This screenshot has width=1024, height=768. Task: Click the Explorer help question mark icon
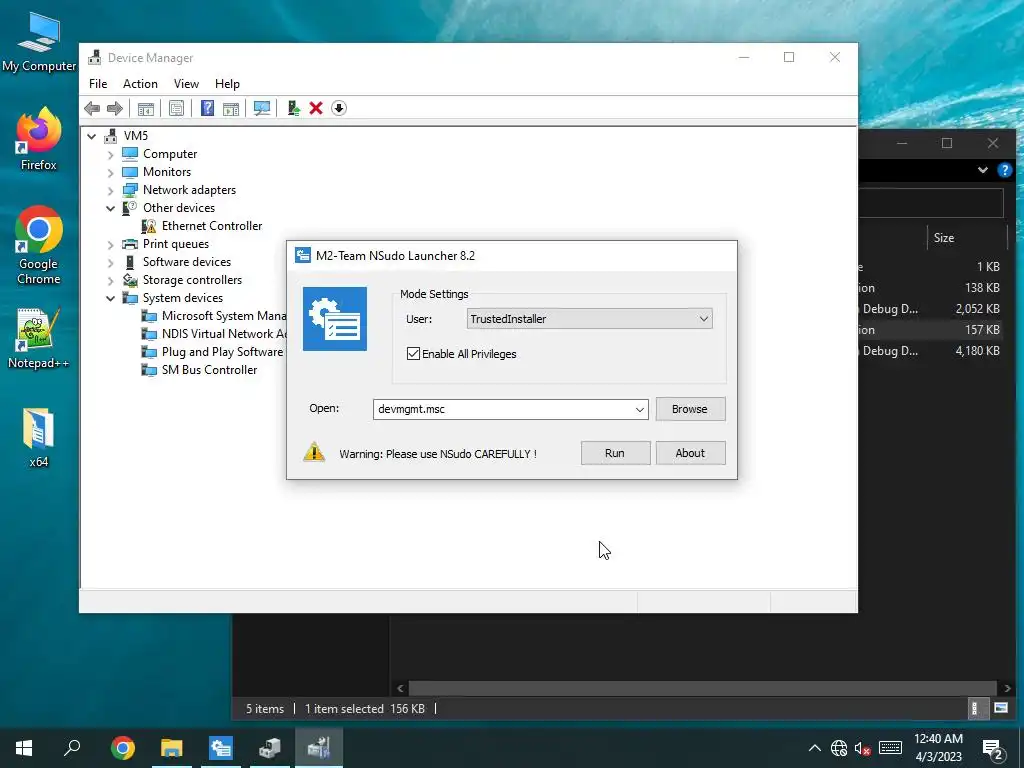1004,170
